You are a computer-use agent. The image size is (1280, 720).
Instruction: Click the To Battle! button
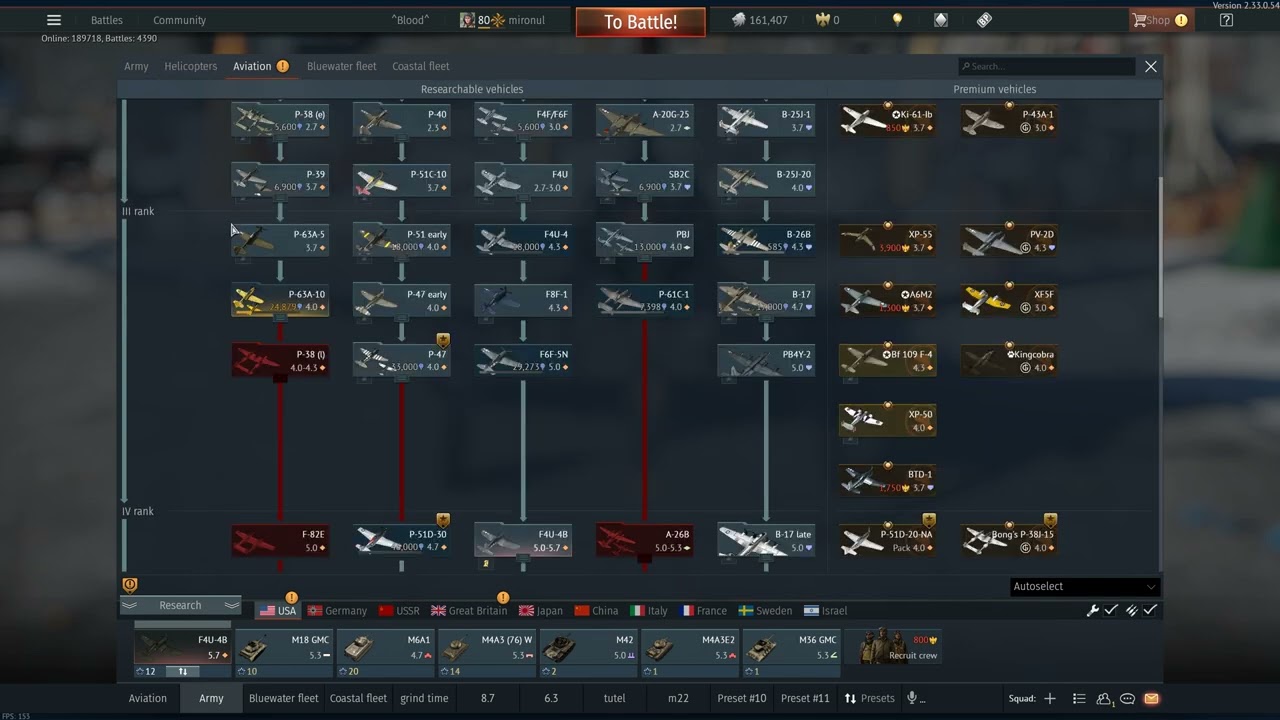click(x=640, y=22)
